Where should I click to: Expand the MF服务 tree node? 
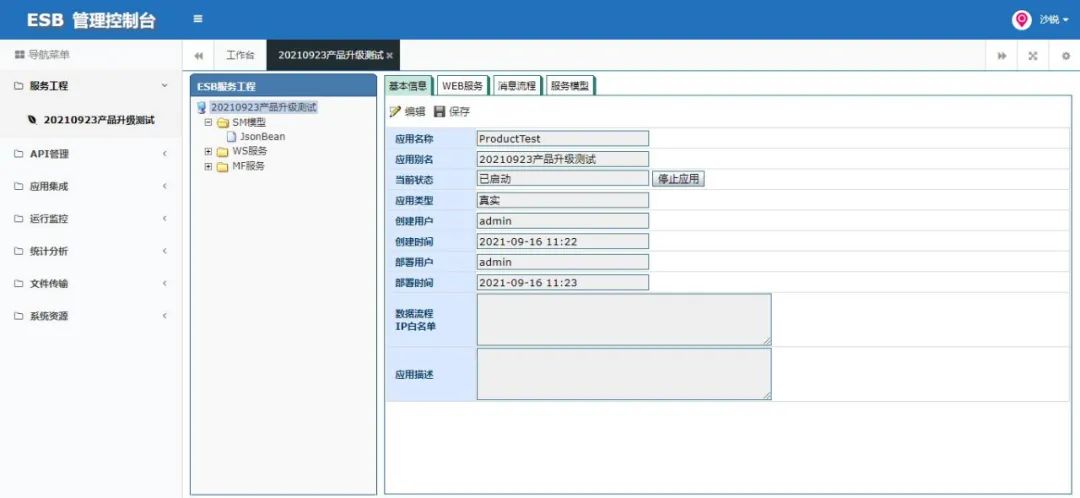tap(208, 167)
